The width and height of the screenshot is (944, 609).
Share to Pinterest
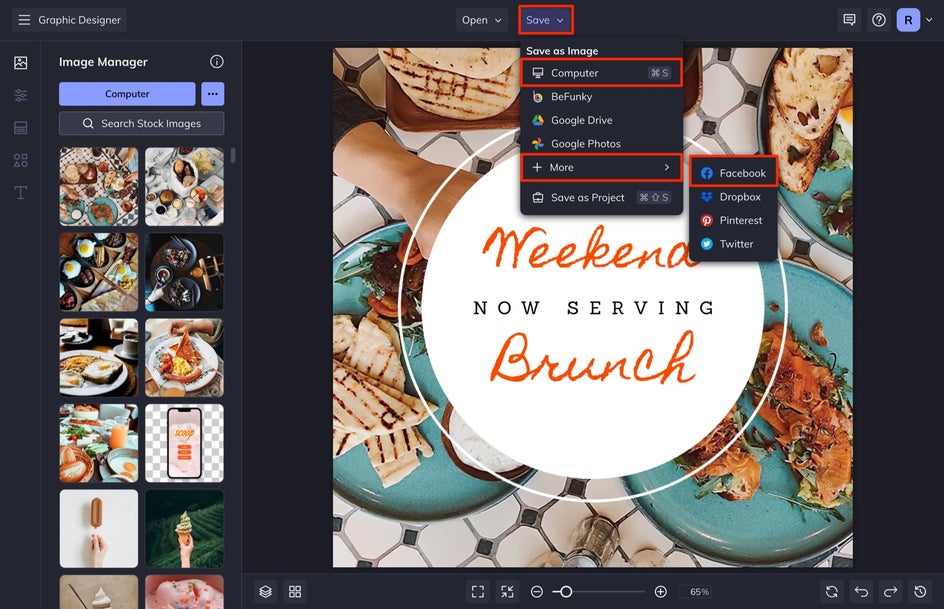[733, 220]
